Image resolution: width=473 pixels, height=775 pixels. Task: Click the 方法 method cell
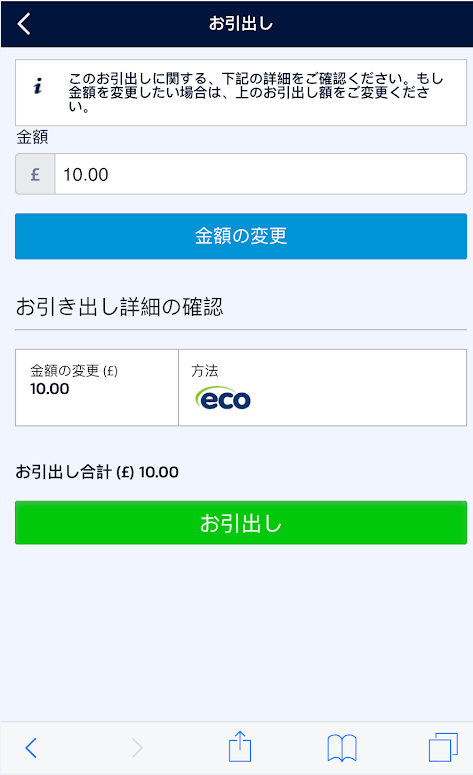pyautogui.click(x=322, y=388)
